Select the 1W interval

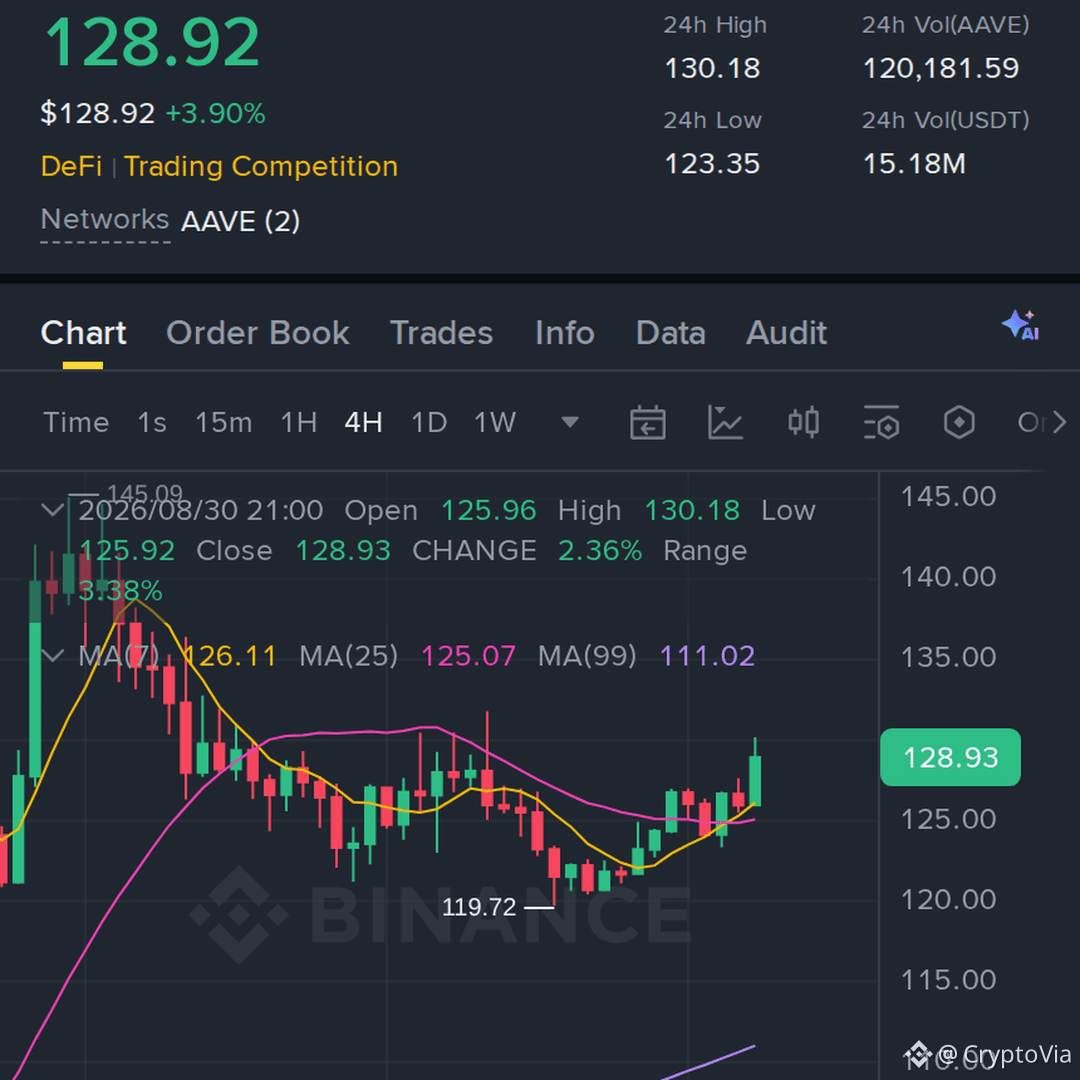click(x=495, y=422)
